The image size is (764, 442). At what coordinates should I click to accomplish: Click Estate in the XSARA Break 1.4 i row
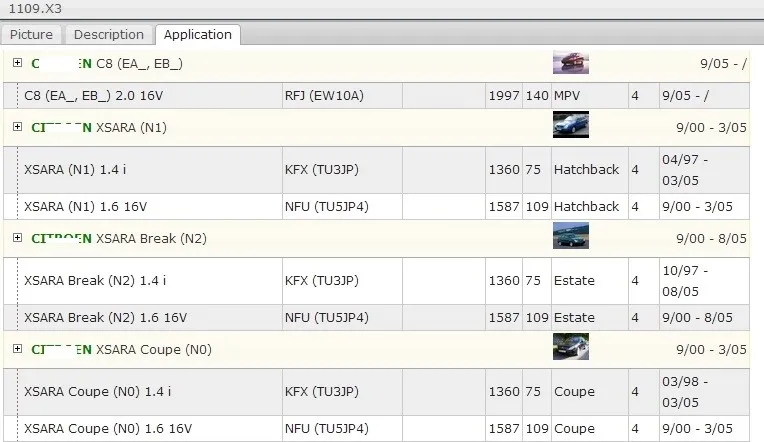(574, 281)
